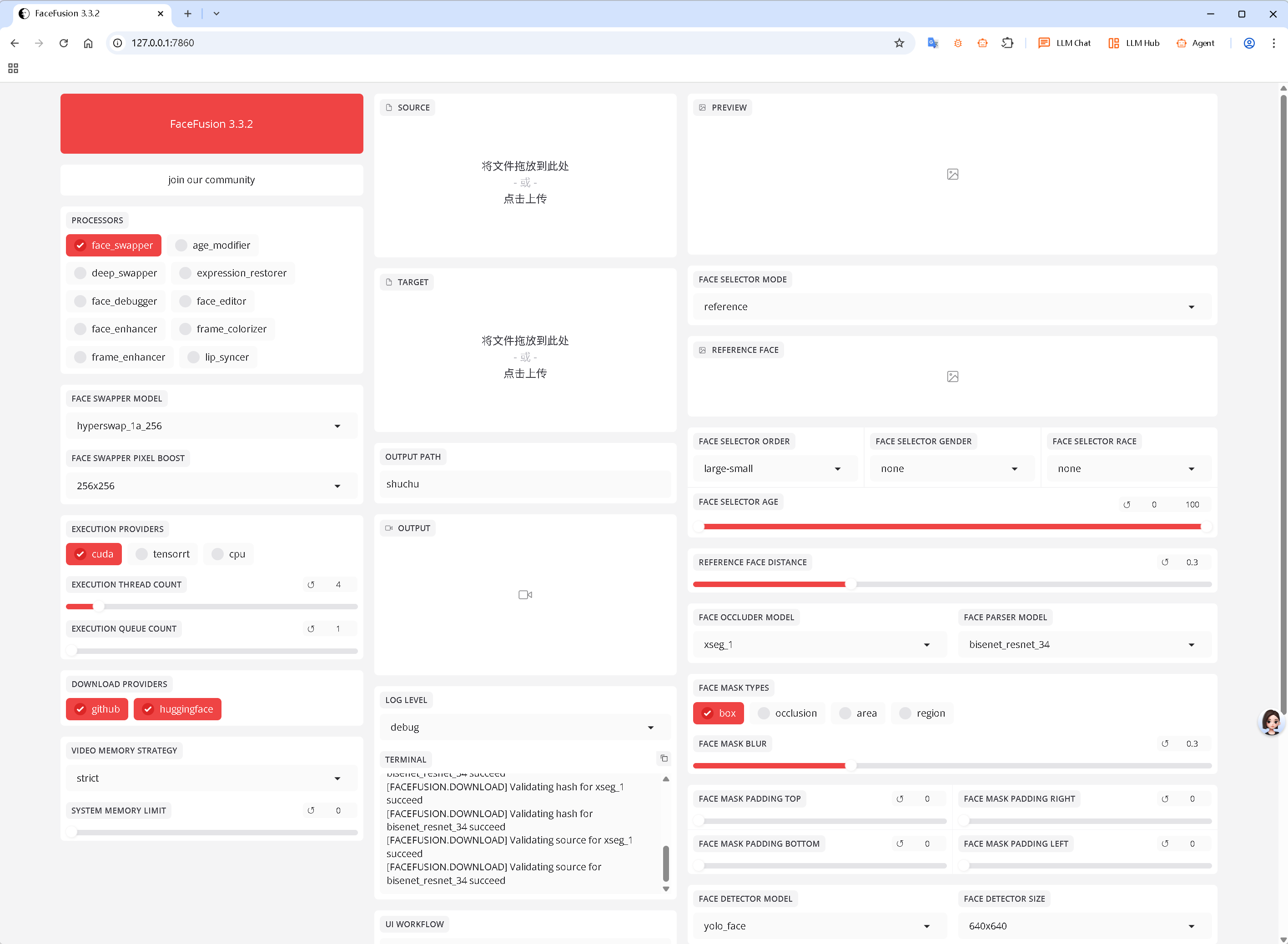Image resolution: width=1288 pixels, height=944 pixels.
Task: Click the join our community button
Action: coord(211,180)
